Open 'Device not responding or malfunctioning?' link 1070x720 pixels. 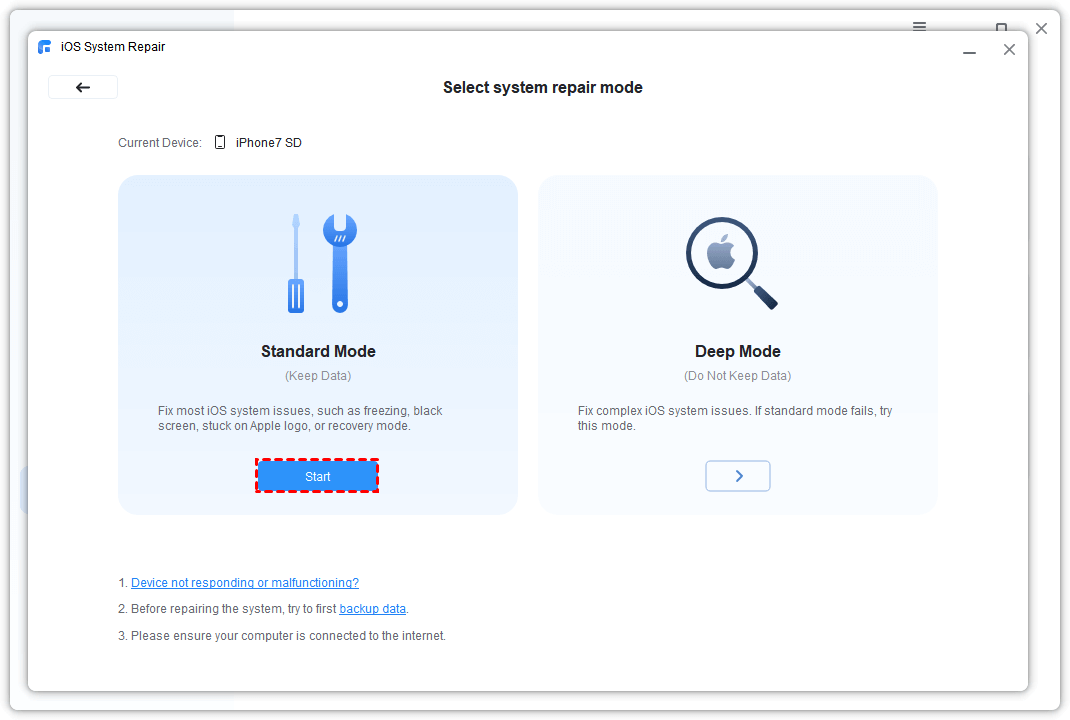(245, 583)
